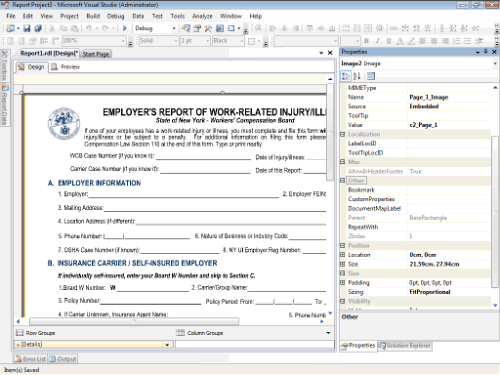500x375 pixels.
Task: Click Align Centers layout icon
Action: pyautogui.click(x=284, y=28)
